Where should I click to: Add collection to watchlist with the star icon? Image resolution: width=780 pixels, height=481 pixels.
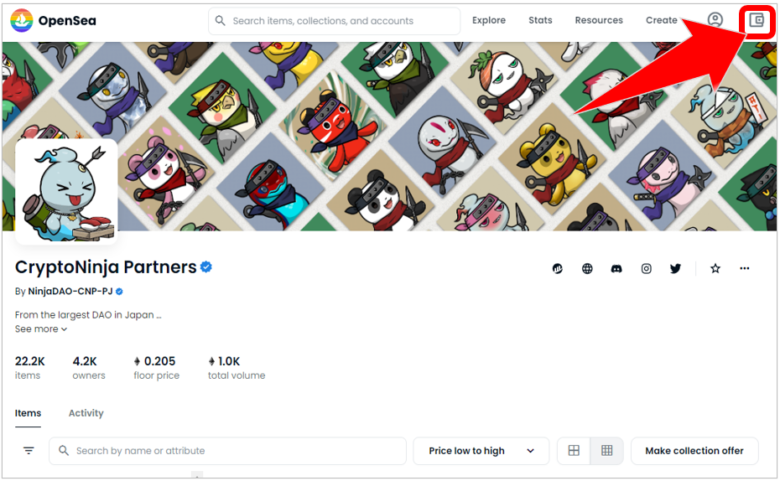(x=715, y=269)
